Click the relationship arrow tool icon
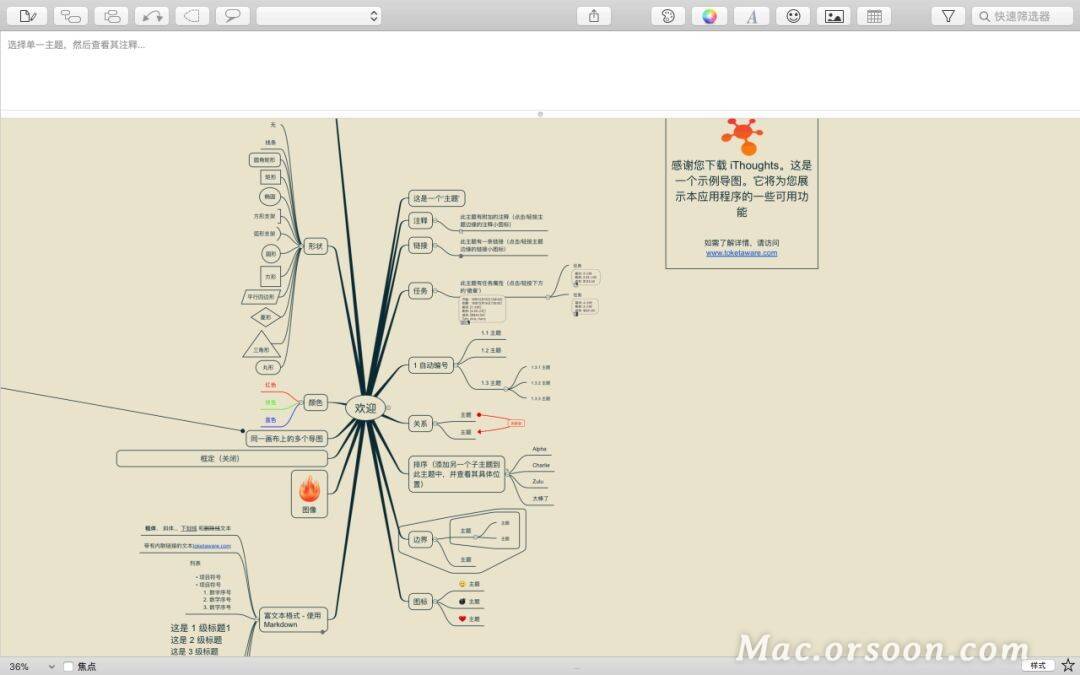Image resolution: width=1080 pixels, height=675 pixels. (x=152, y=16)
